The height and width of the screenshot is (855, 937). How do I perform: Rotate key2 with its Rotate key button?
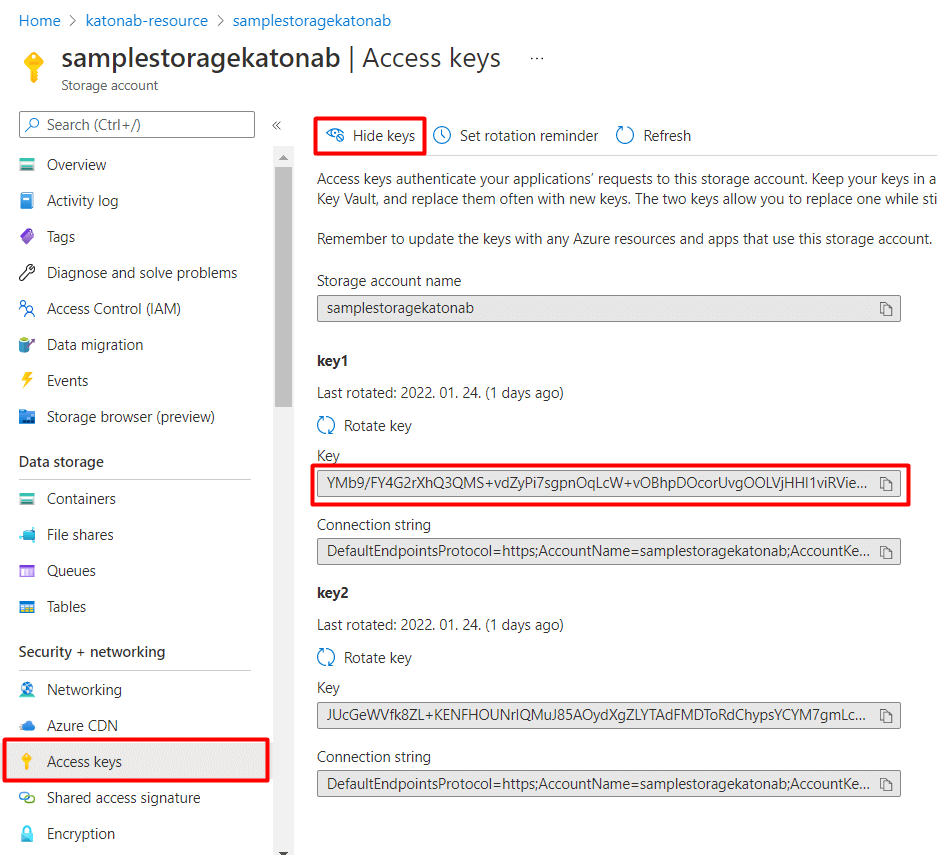(x=365, y=658)
